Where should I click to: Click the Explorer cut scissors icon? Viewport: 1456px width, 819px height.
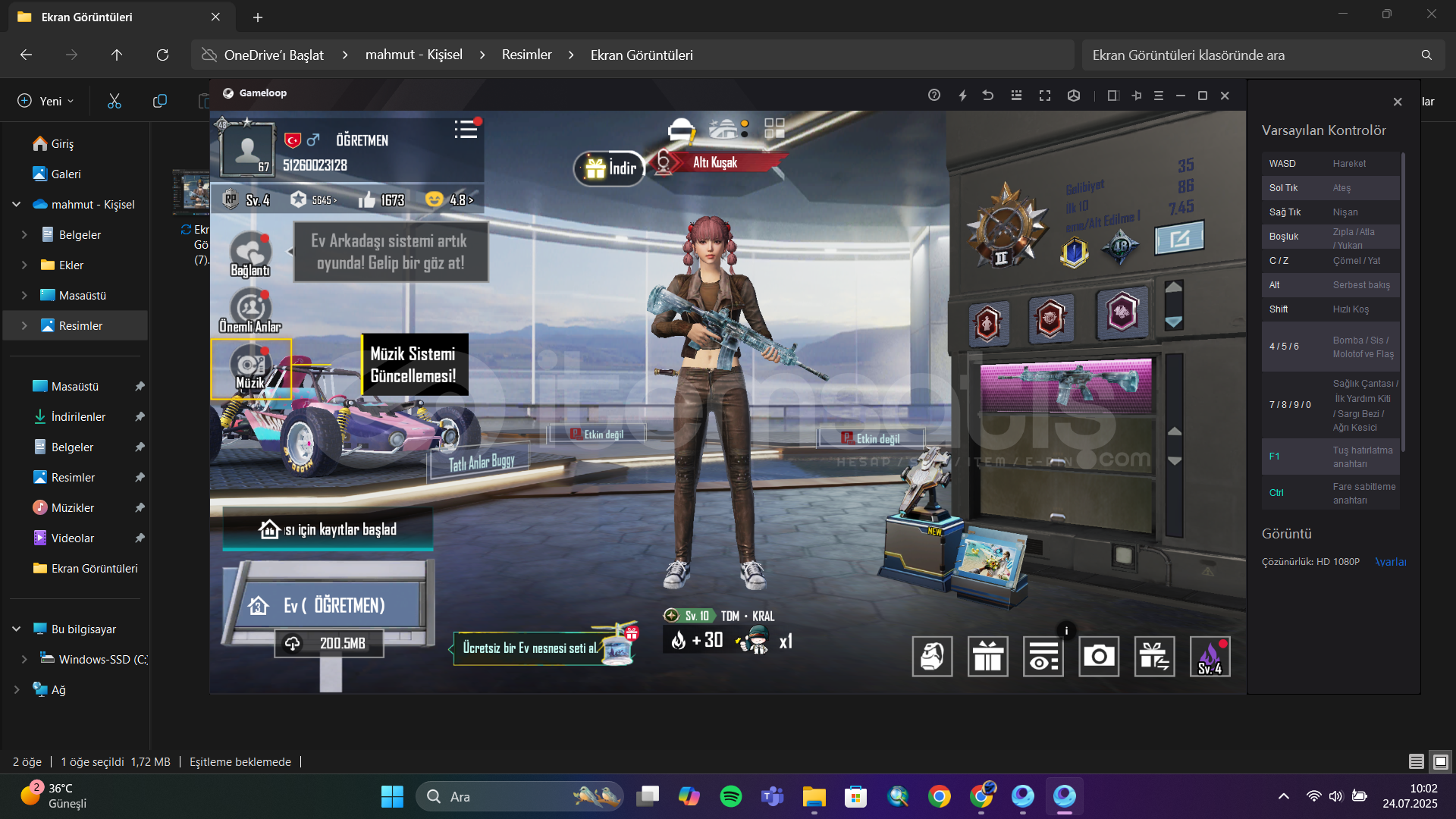[115, 101]
